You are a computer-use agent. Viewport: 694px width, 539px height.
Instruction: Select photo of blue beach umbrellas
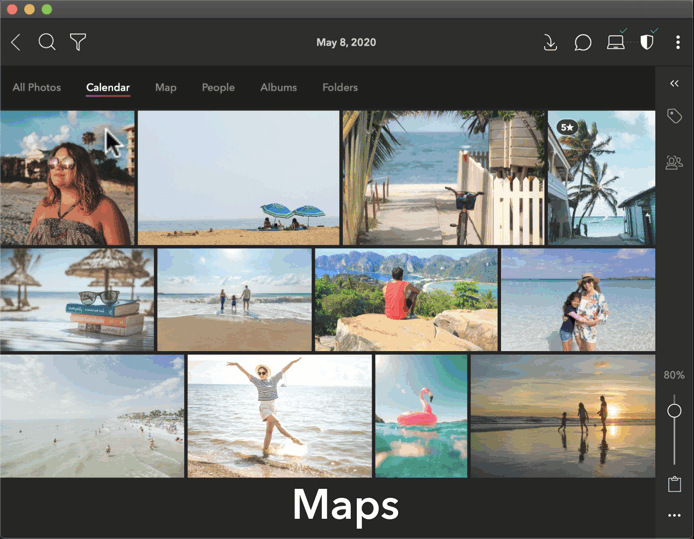[239, 178]
